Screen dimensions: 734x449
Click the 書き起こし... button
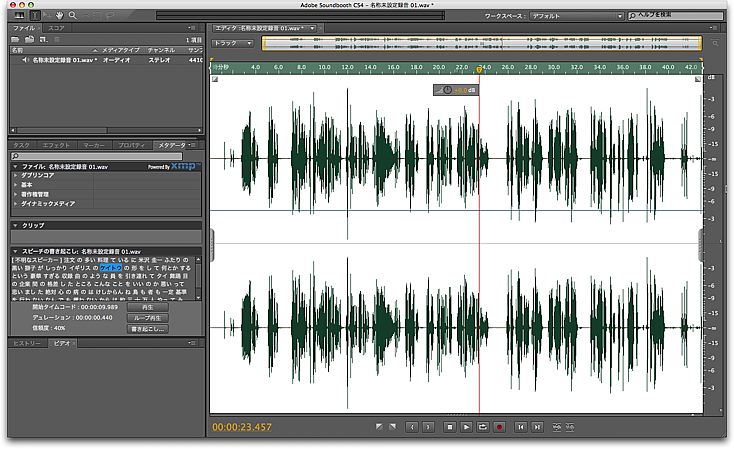point(146,328)
